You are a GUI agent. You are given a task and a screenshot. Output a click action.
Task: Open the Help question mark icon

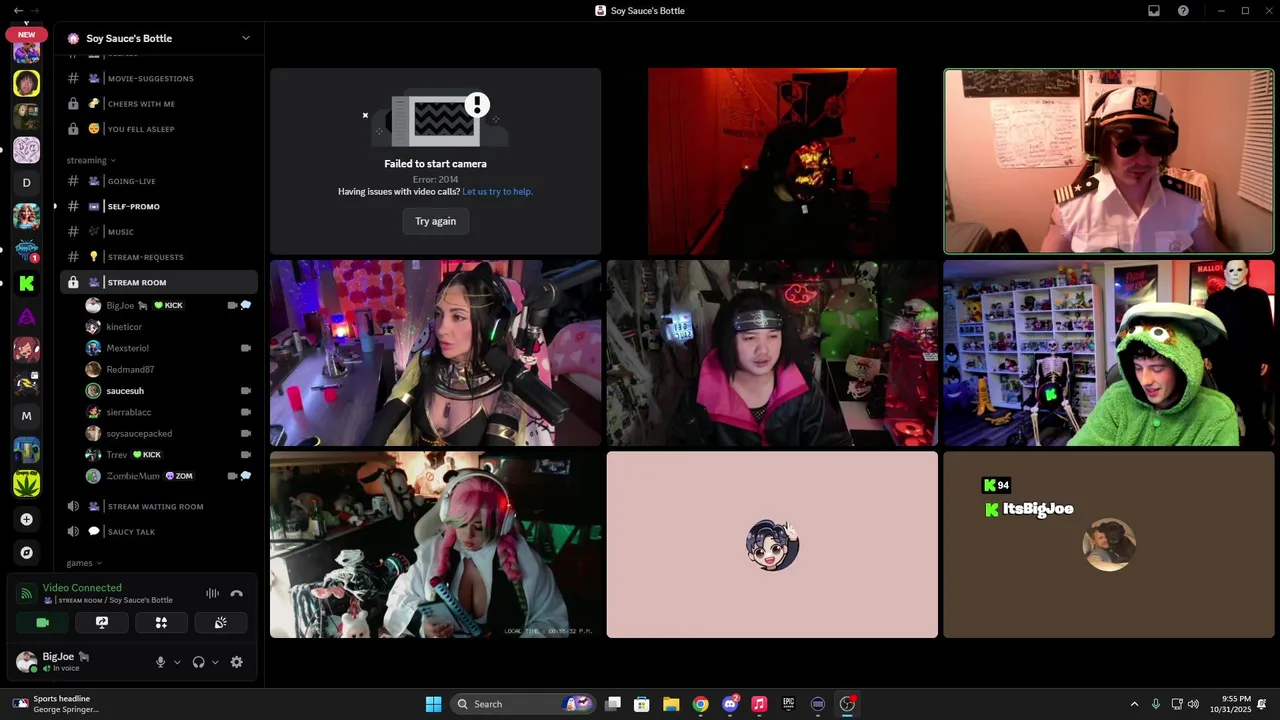1183,10
